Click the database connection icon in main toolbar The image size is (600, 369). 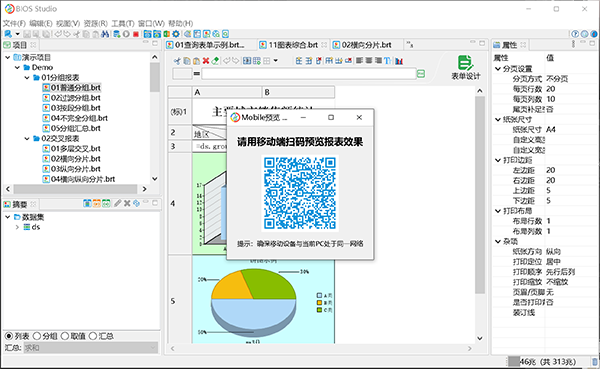point(116,34)
